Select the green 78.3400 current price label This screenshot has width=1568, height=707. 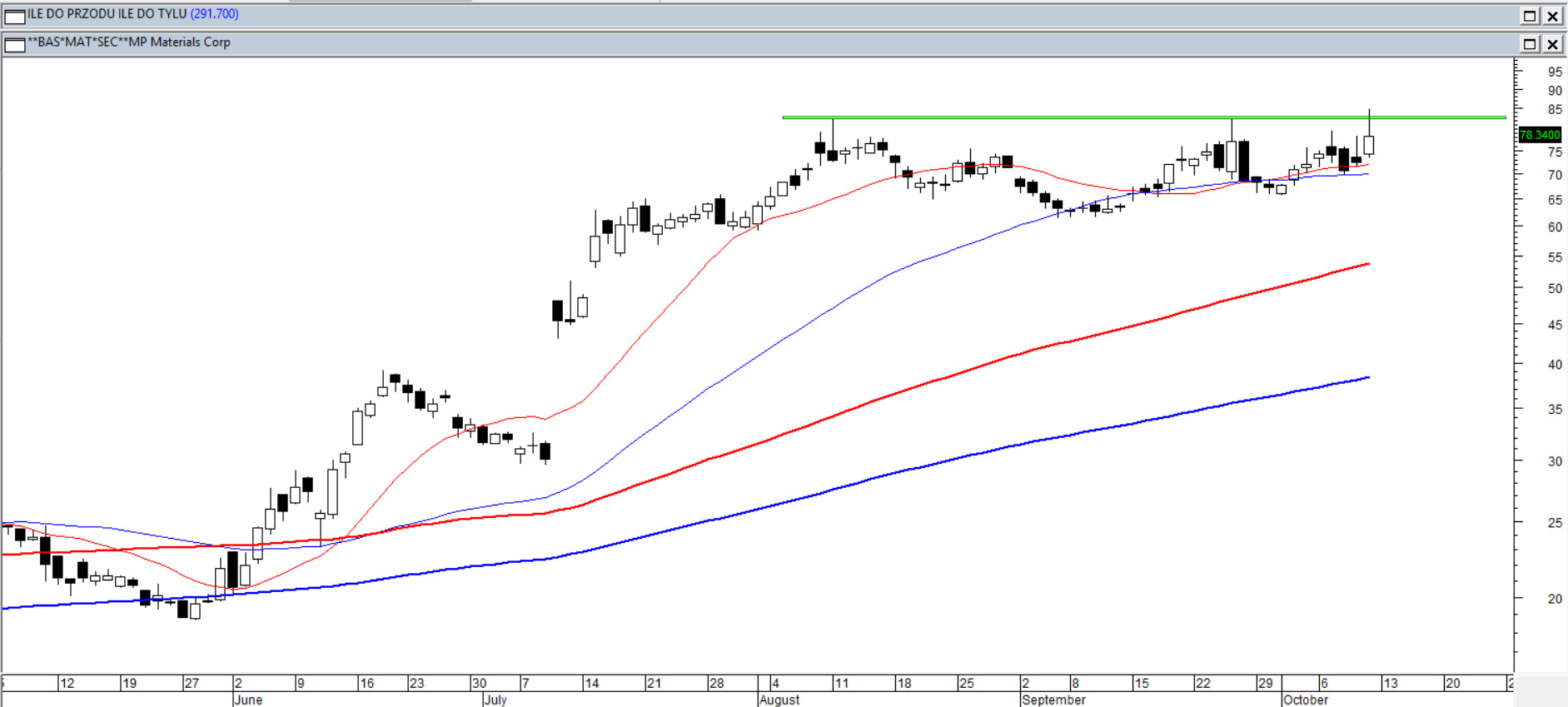click(1540, 135)
